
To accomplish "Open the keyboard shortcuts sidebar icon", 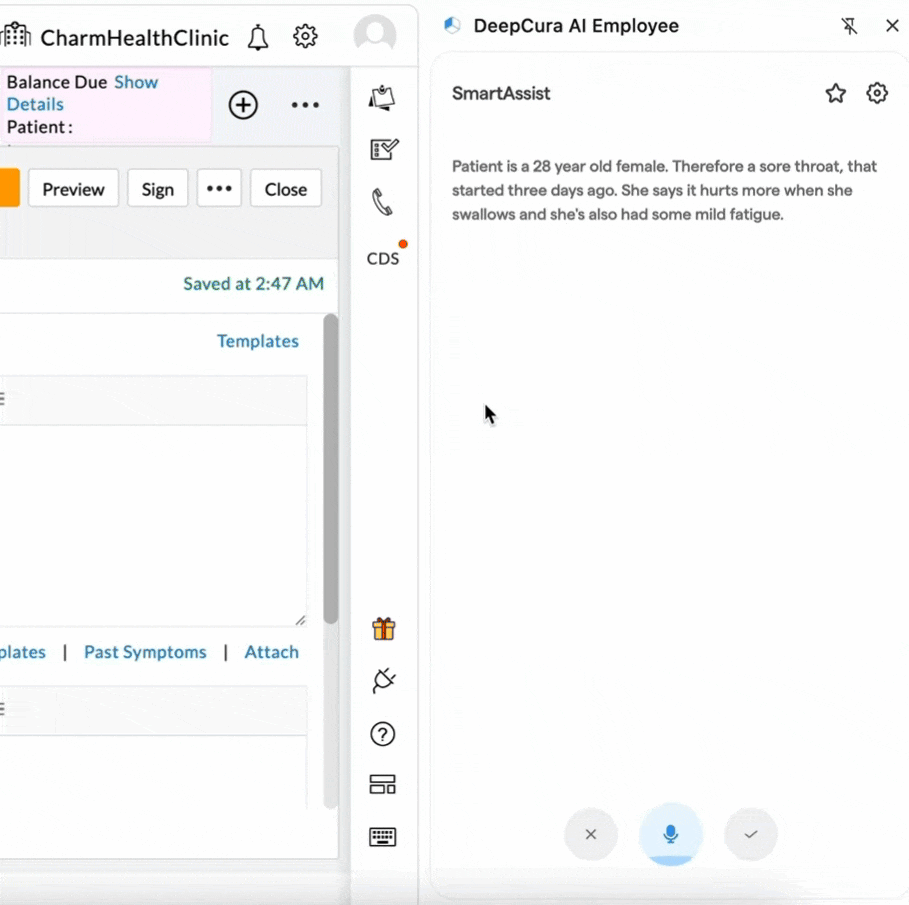I will pos(383,837).
